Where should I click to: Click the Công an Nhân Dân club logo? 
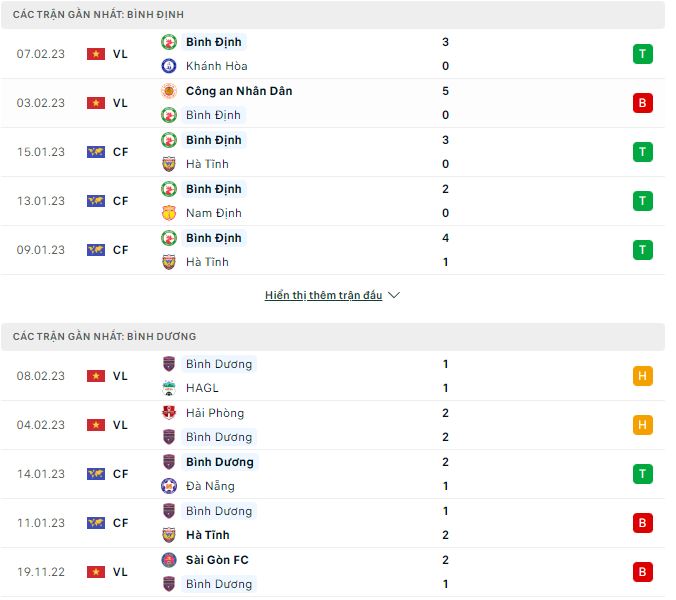(x=169, y=91)
